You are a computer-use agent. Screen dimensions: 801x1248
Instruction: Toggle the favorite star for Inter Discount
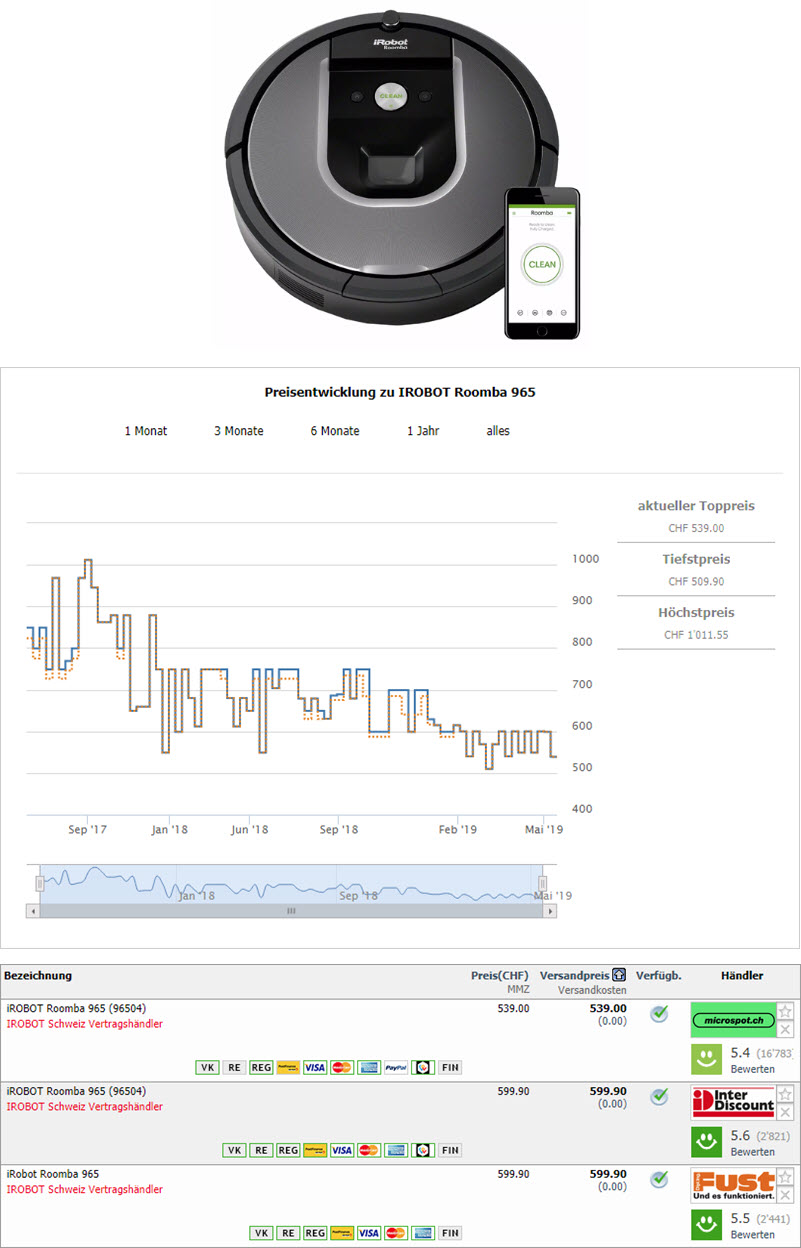point(785,1094)
